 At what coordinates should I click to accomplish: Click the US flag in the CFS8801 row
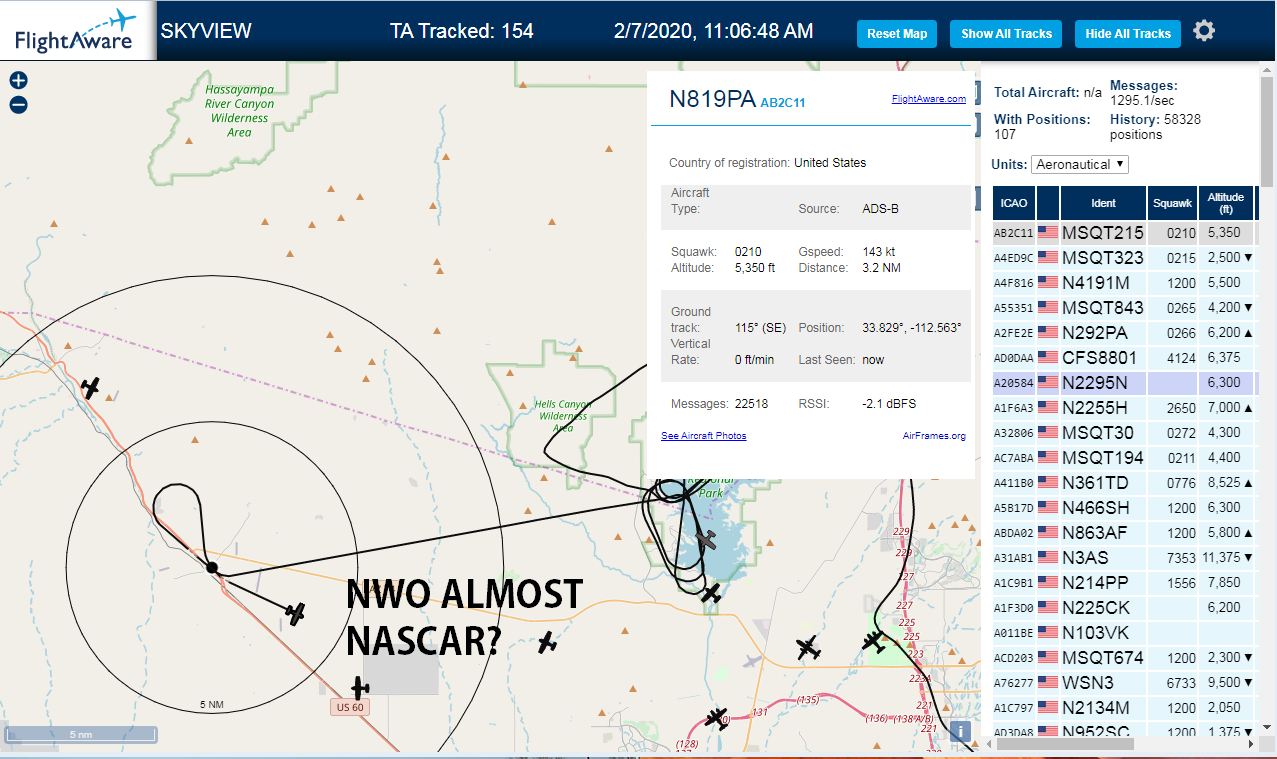1048,357
